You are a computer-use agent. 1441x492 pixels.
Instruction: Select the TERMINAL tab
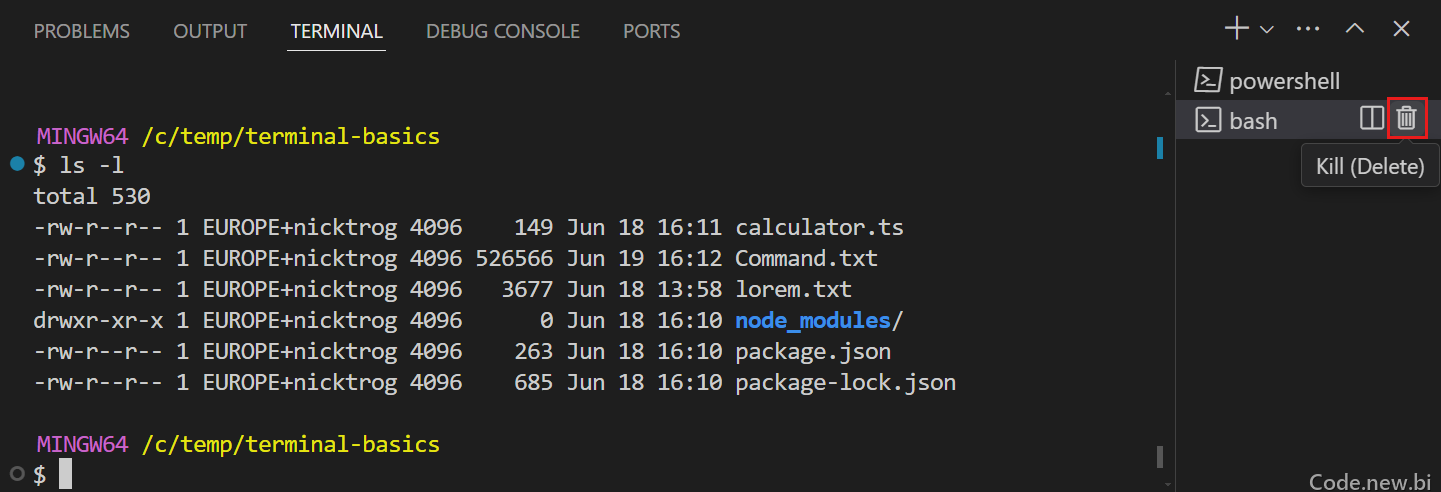pos(337,31)
